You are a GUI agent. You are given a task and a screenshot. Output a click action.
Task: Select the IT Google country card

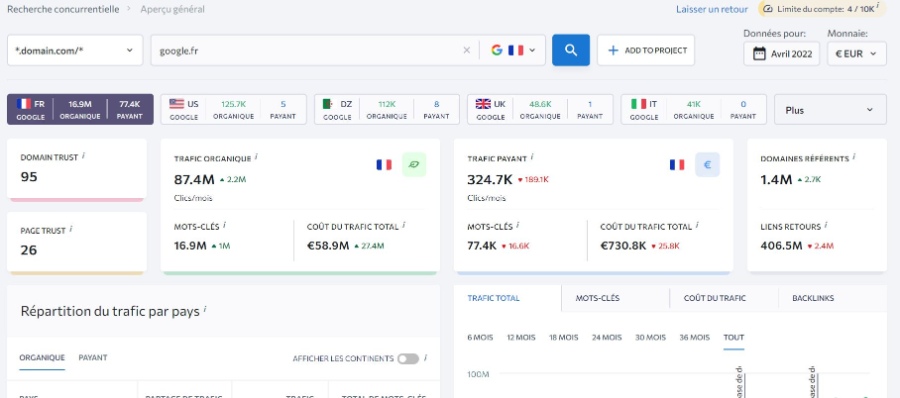point(693,109)
